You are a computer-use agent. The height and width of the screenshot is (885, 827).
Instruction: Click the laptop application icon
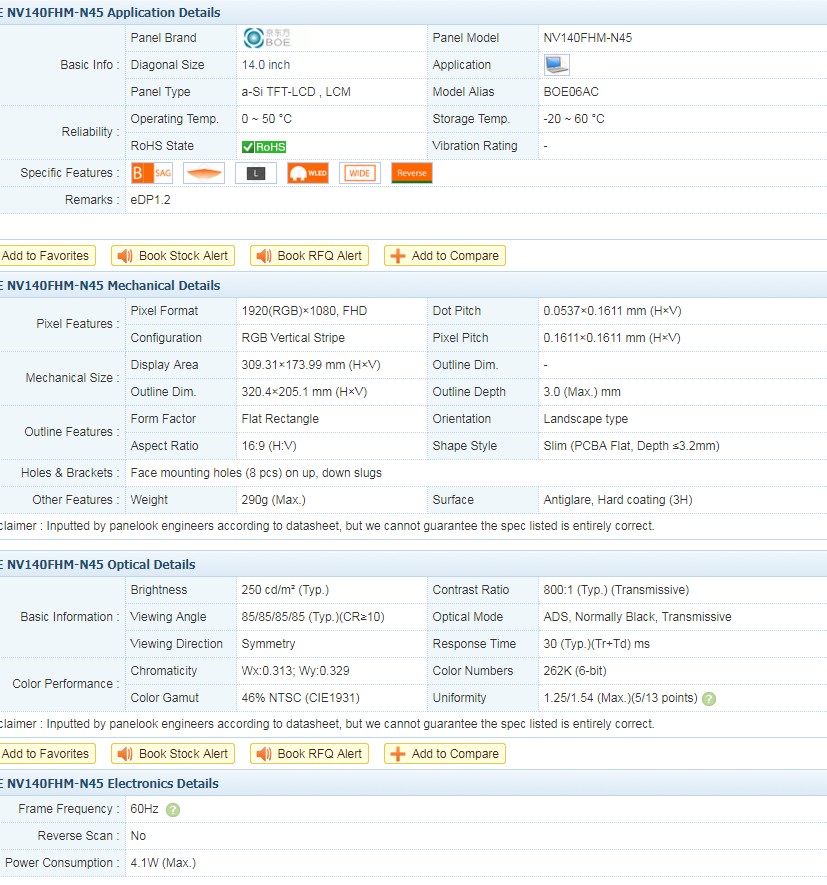coord(557,65)
